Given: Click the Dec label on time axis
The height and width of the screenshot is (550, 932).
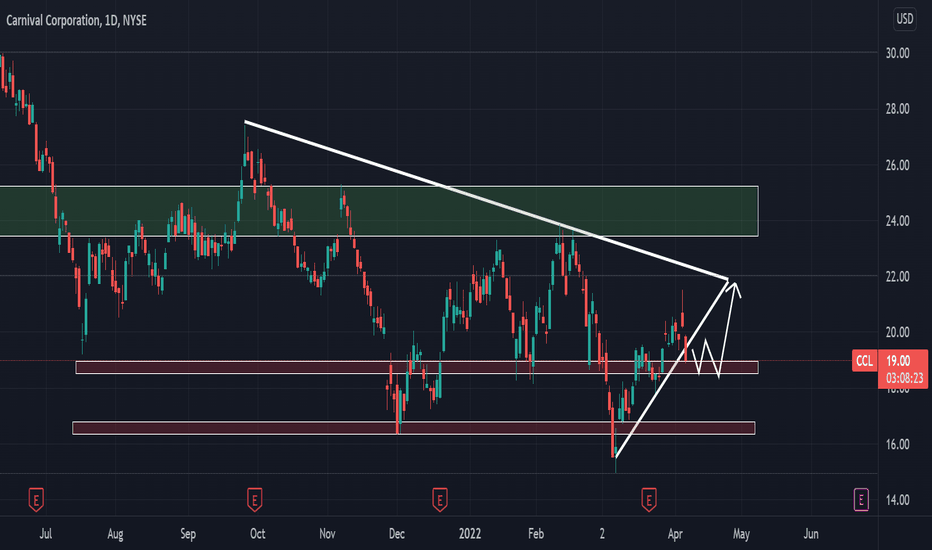Looking at the screenshot, I should point(396,533).
